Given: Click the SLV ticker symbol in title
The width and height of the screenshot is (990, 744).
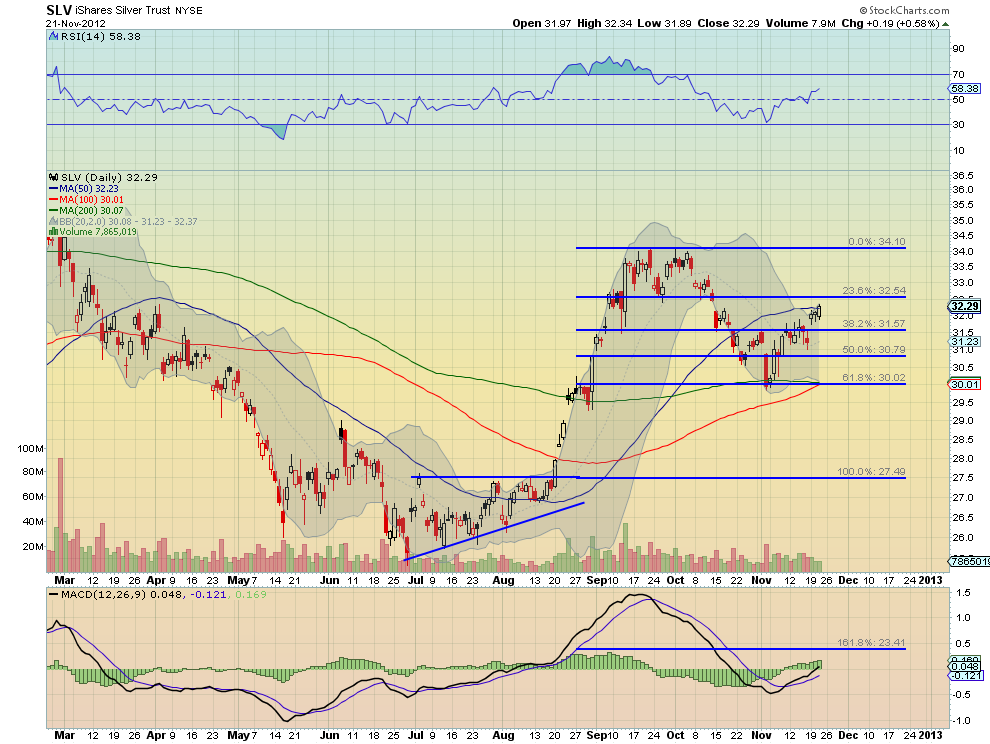Looking at the screenshot, I should pos(59,9).
